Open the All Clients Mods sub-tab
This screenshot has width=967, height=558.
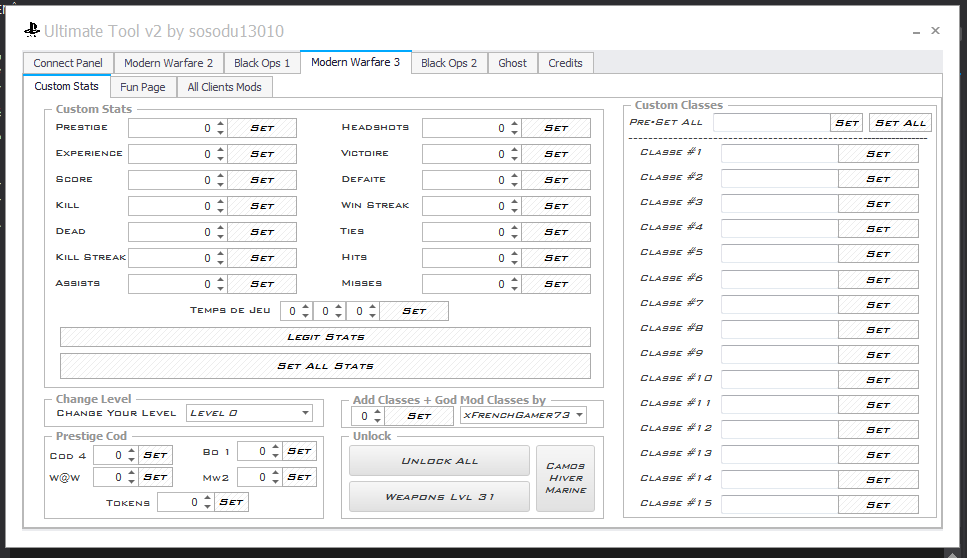click(x=224, y=87)
